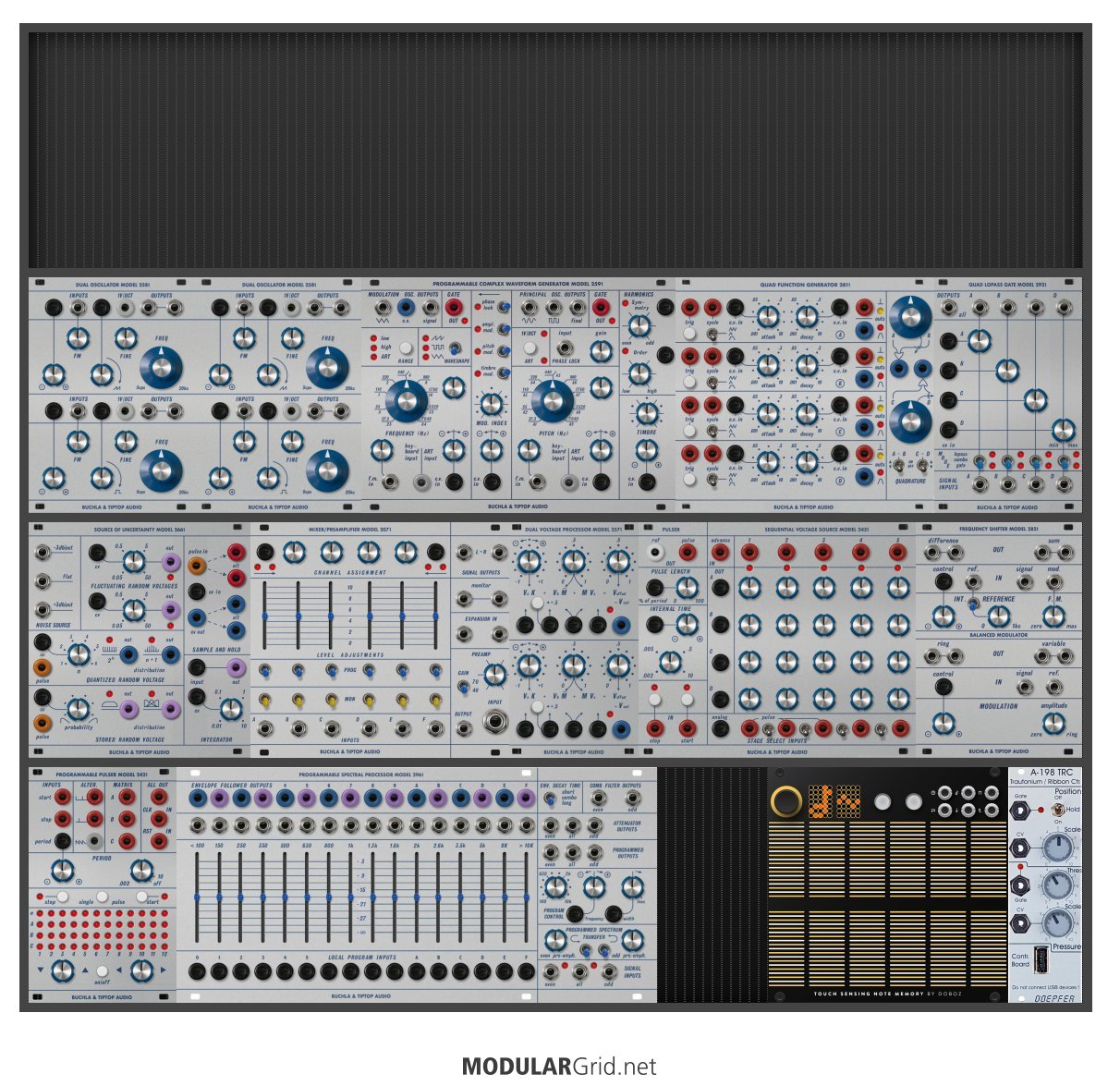The width and height of the screenshot is (1120, 1086).
Task: Click the RANGE button on the 259t
Action: point(406,348)
